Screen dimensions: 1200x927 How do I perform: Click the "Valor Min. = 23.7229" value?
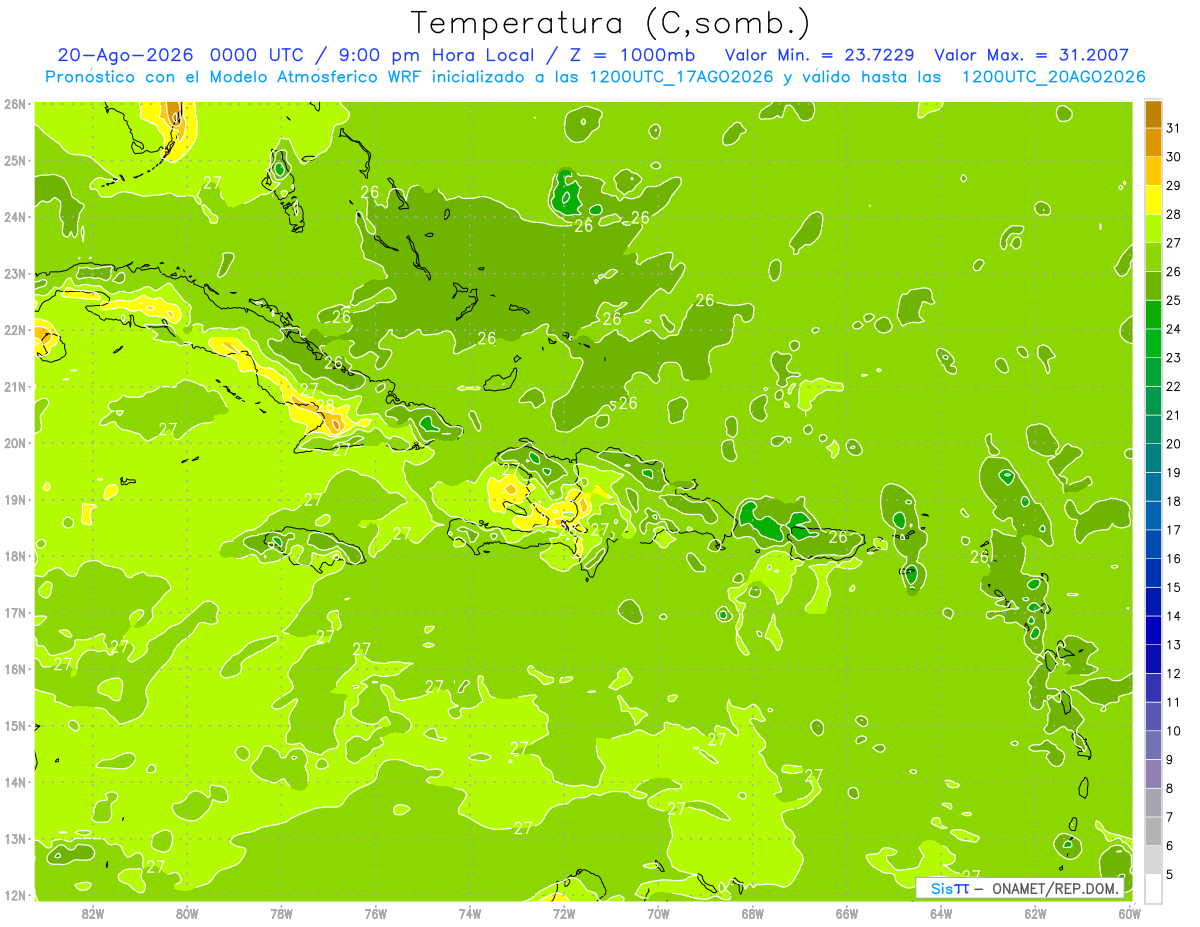(x=820, y=55)
